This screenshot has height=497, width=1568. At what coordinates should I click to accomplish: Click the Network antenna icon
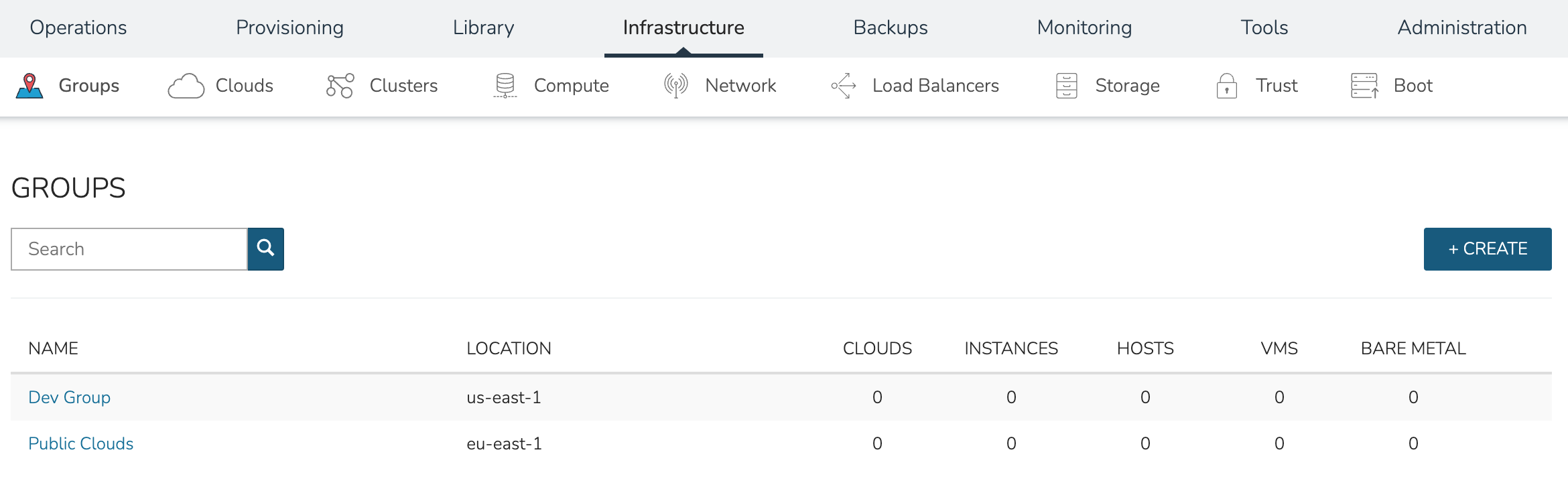pyautogui.click(x=675, y=86)
